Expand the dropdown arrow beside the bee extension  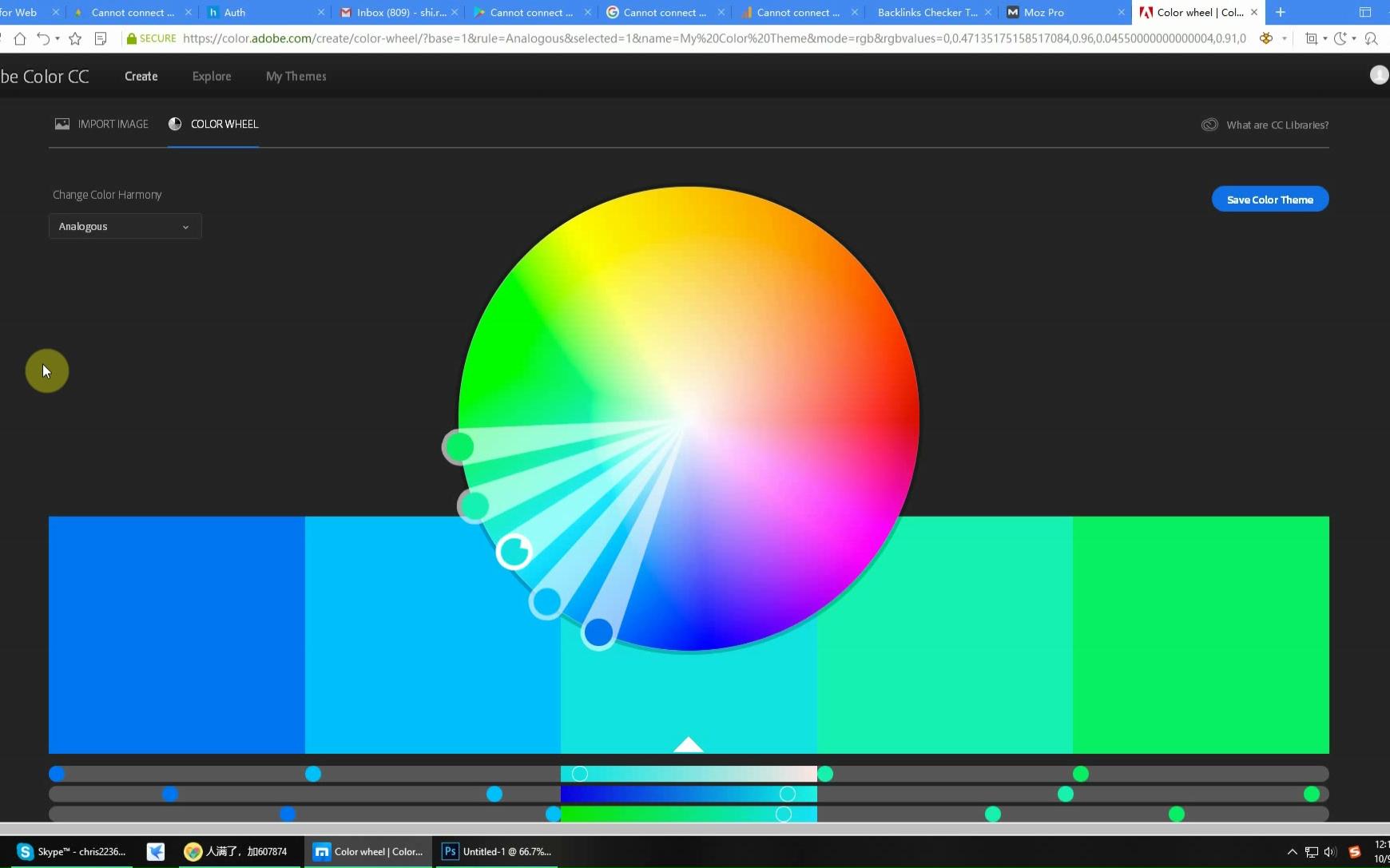point(1284,38)
